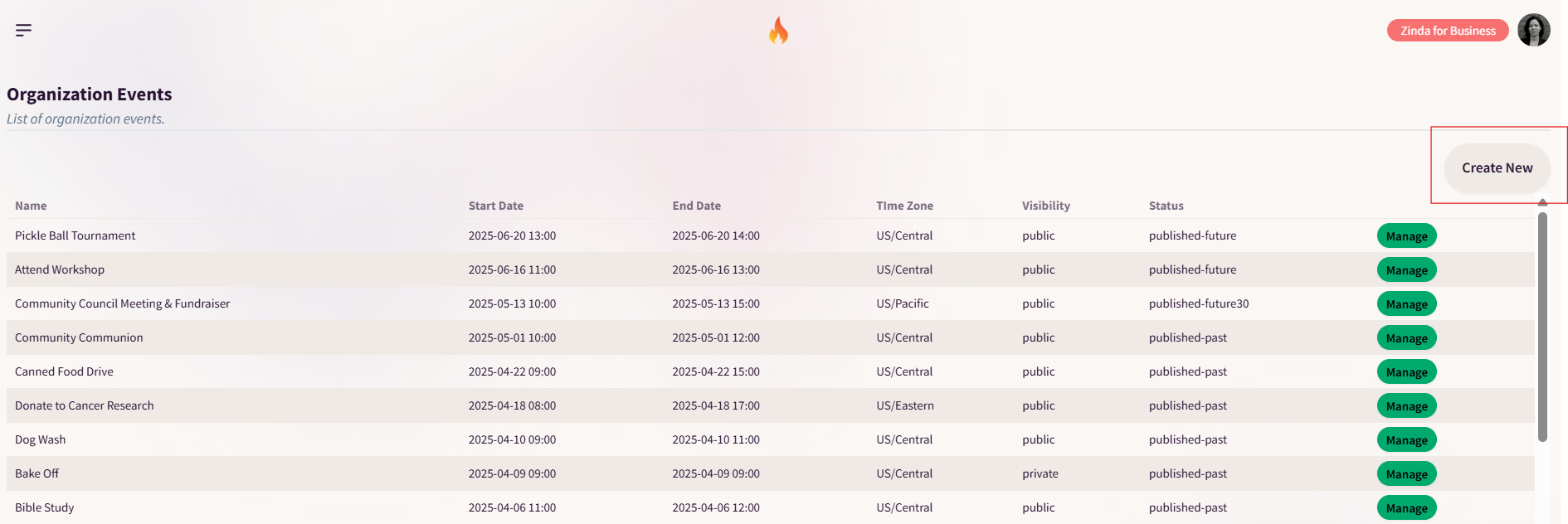Manage the Bake Off event

[1406, 474]
